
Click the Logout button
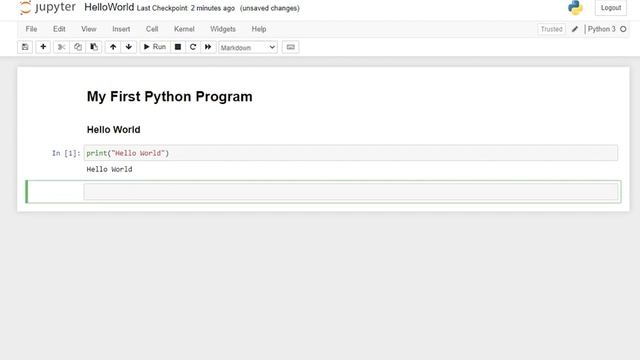(x=611, y=8)
